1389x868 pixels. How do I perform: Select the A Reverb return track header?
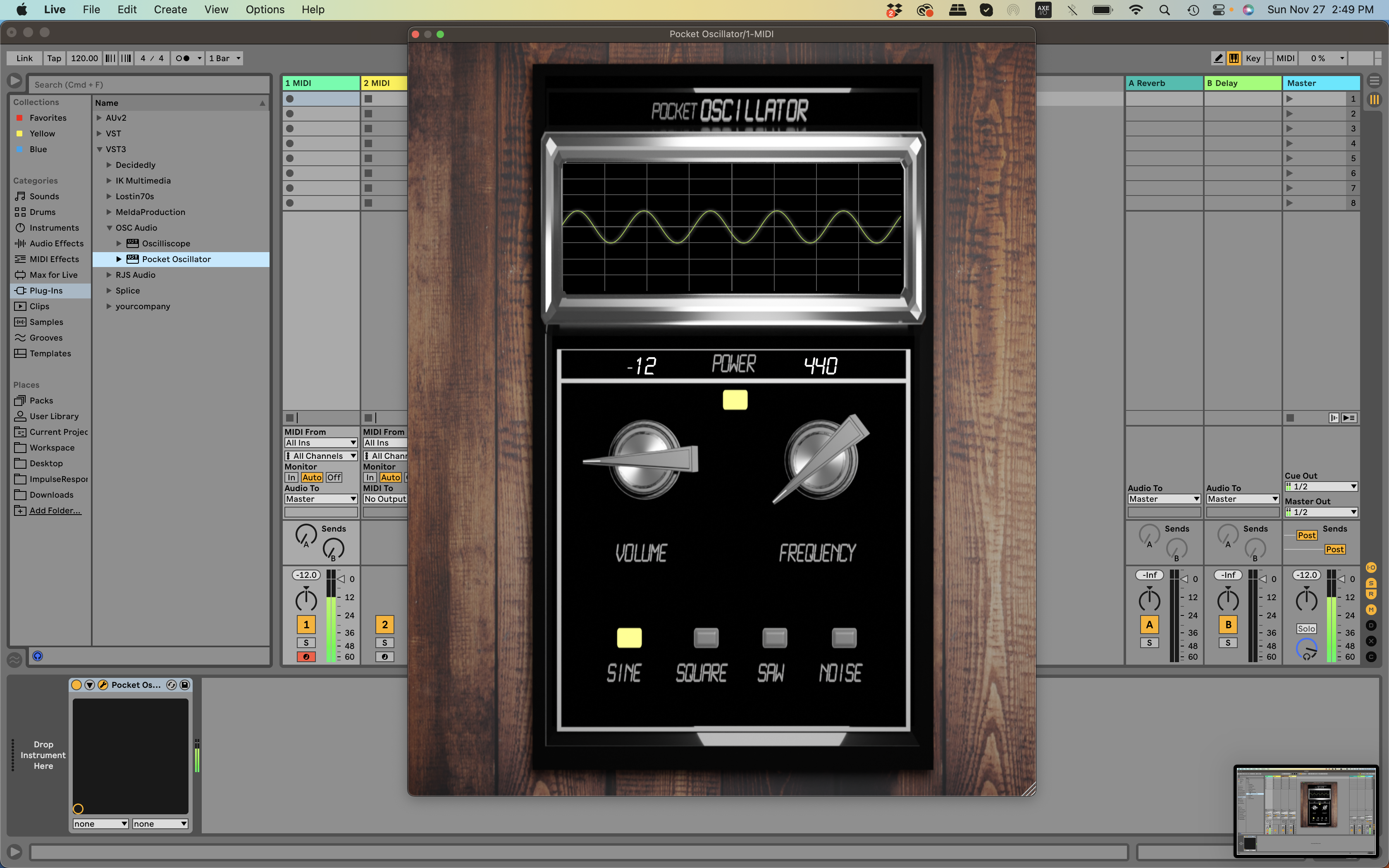[x=1164, y=83]
